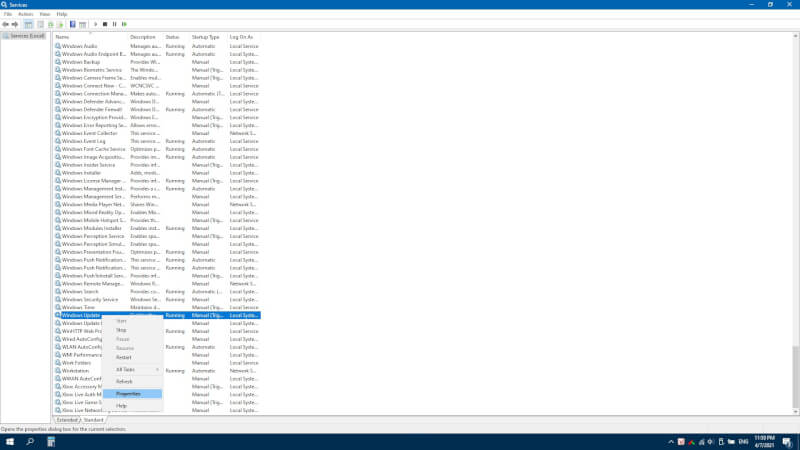The image size is (800, 450).
Task: Switch to the Standard tab
Action: tap(93, 420)
